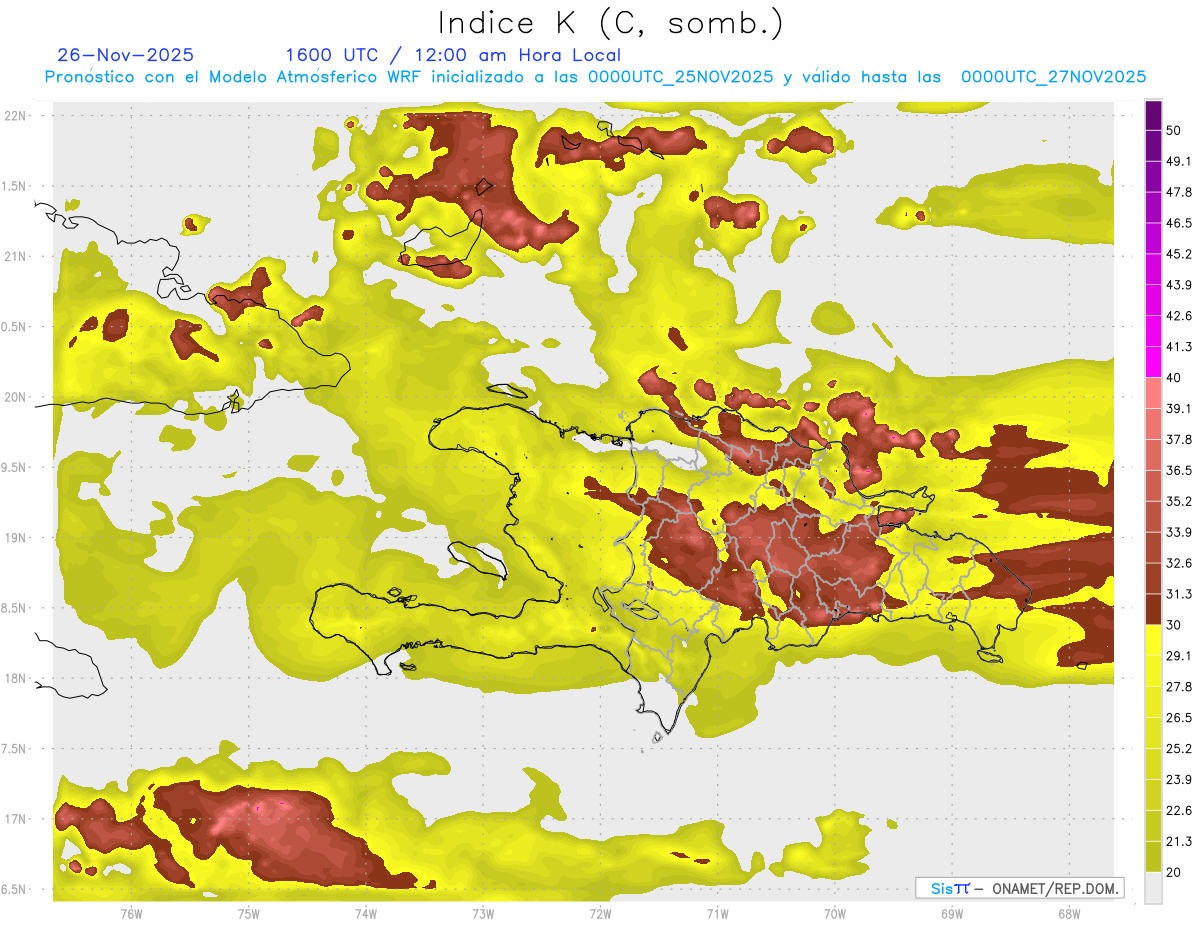Click colorbar value "49.1"

1179,161
